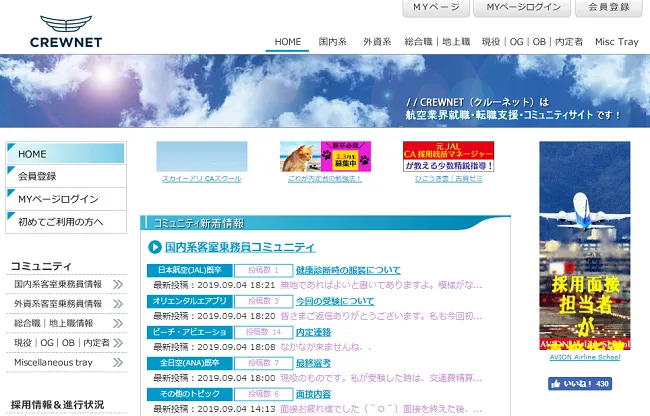Screen dimensions: 650x416
Task: Open the MYページログイン top button
Action: 522,7
